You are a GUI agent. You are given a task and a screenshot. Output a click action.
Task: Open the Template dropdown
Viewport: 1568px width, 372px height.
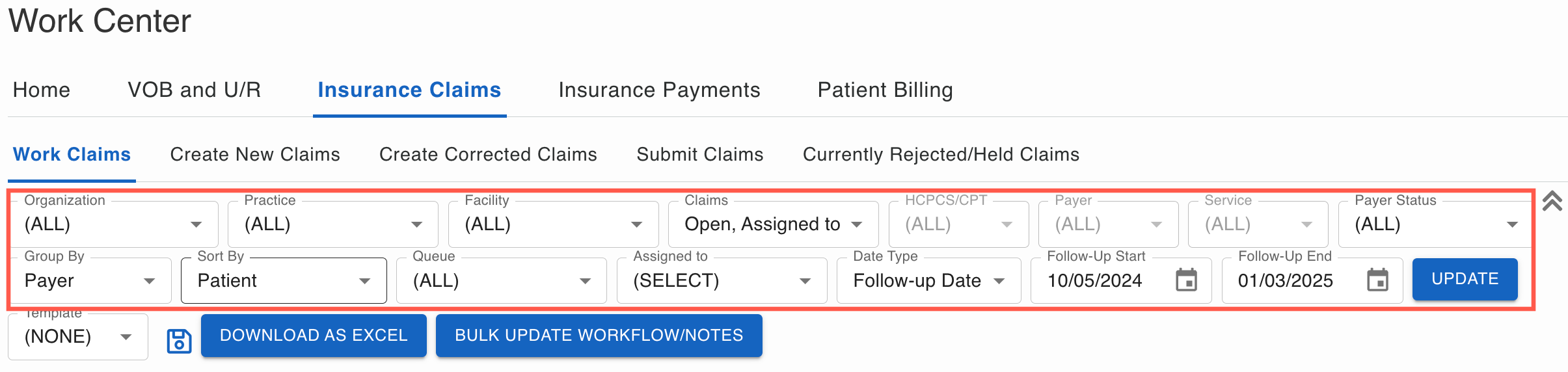coord(78,337)
